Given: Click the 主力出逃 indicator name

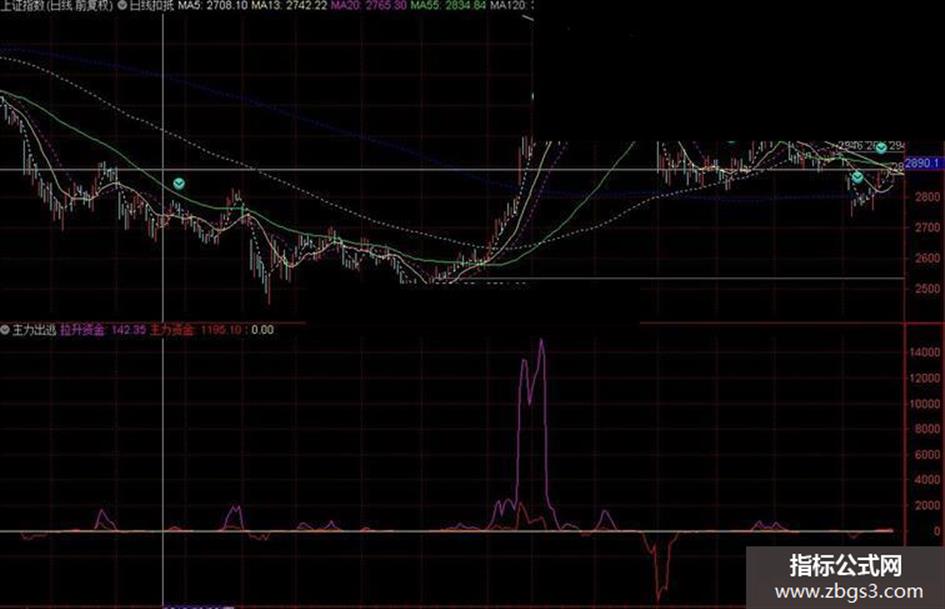Looking at the screenshot, I should coord(34,330).
